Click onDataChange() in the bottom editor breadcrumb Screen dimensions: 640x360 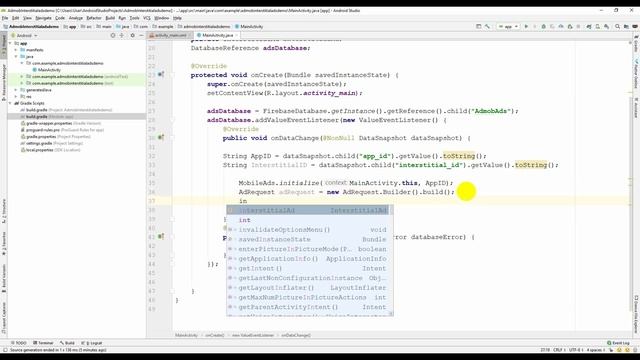click(x=296, y=335)
